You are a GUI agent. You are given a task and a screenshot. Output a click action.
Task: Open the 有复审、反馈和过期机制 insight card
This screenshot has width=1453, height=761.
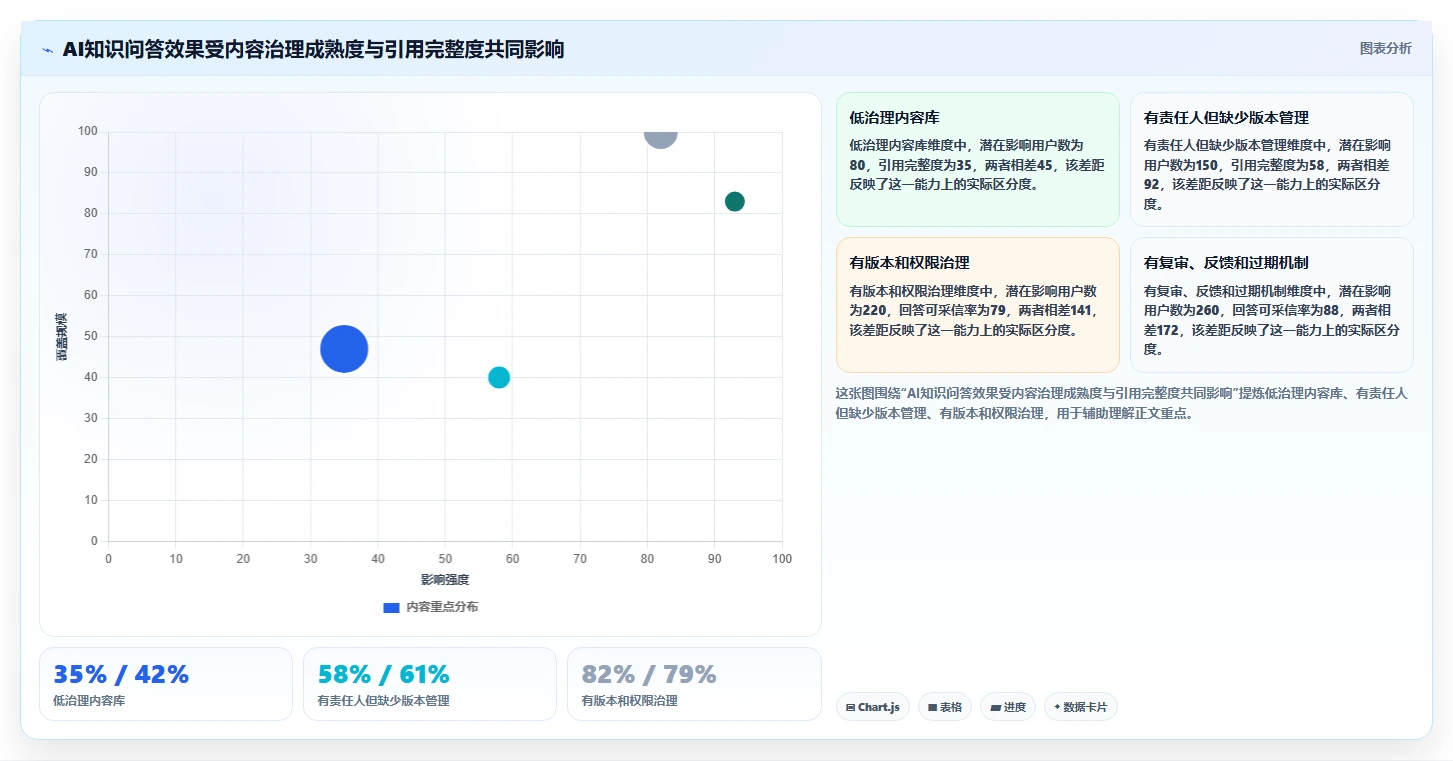[x=1271, y=305]
